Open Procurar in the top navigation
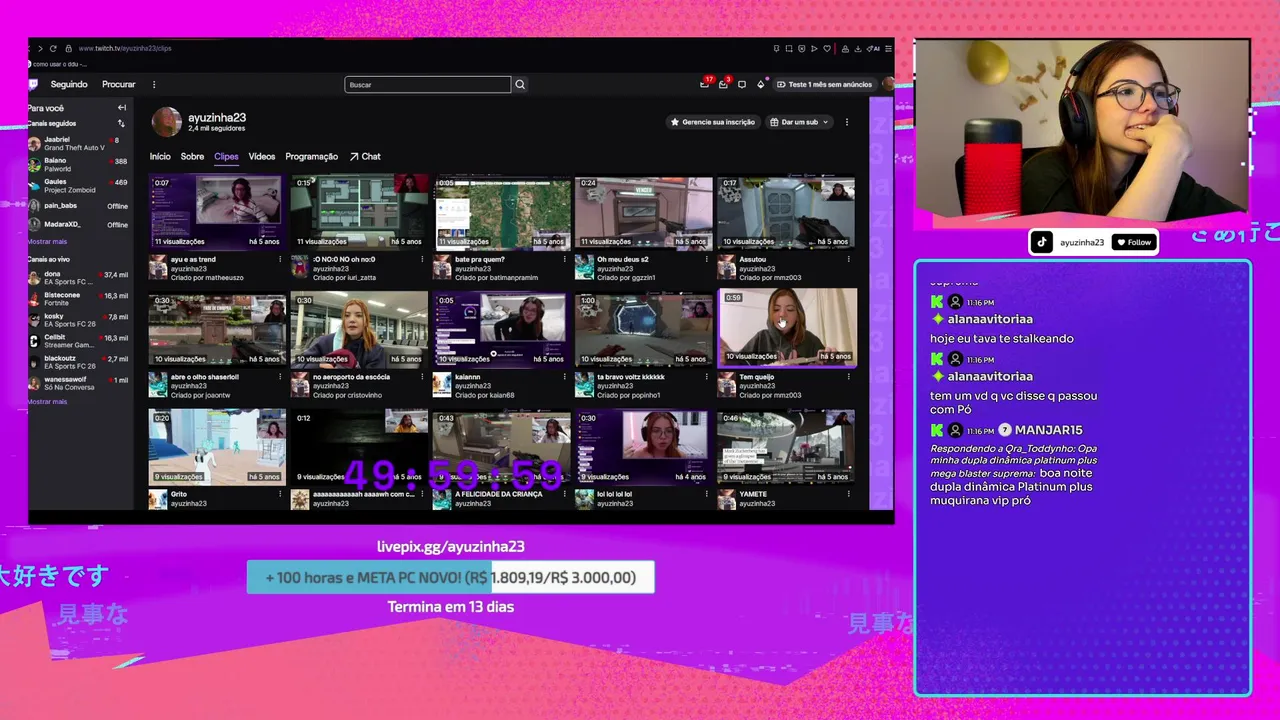Screen dimensions: 1280x720 pyautogui.click(x=119, y=85)
